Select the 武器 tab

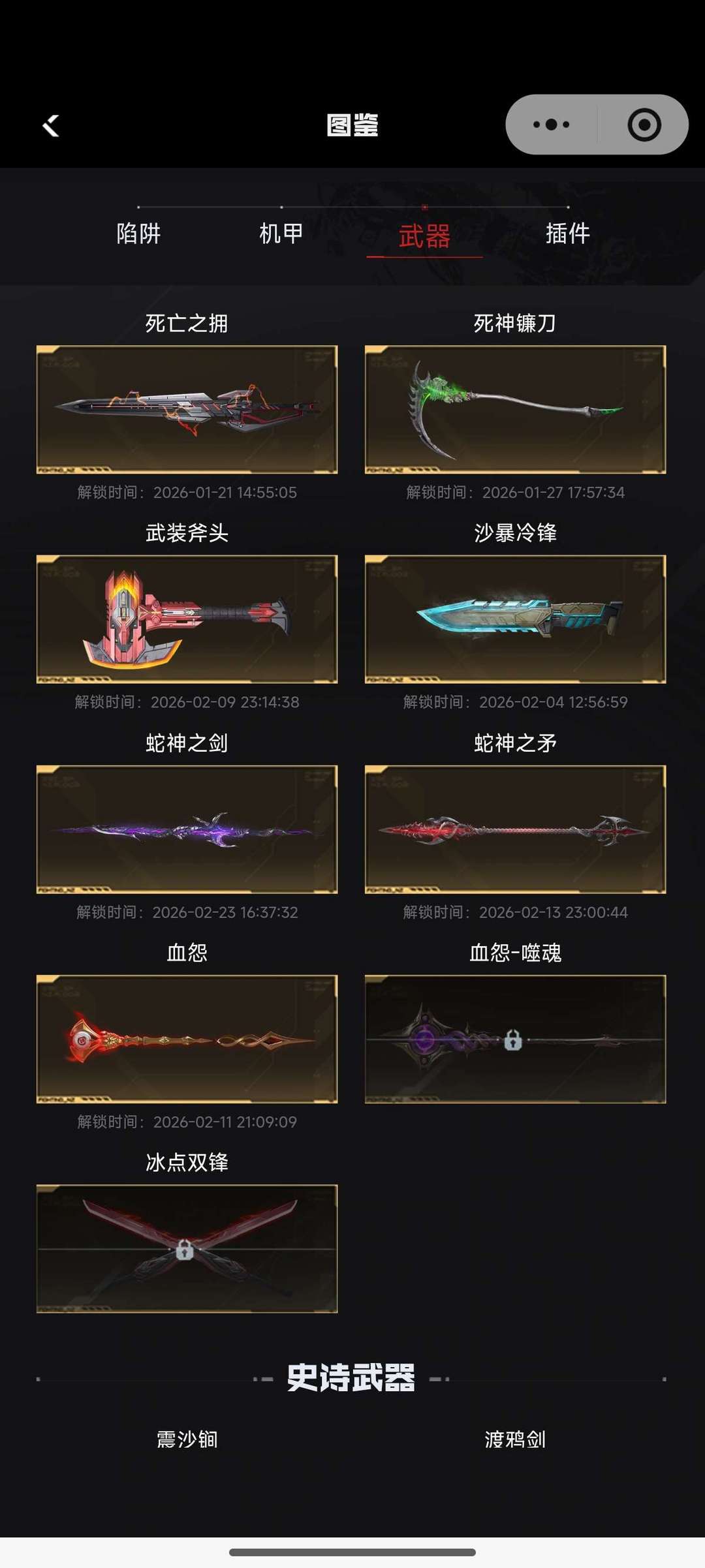424,236
